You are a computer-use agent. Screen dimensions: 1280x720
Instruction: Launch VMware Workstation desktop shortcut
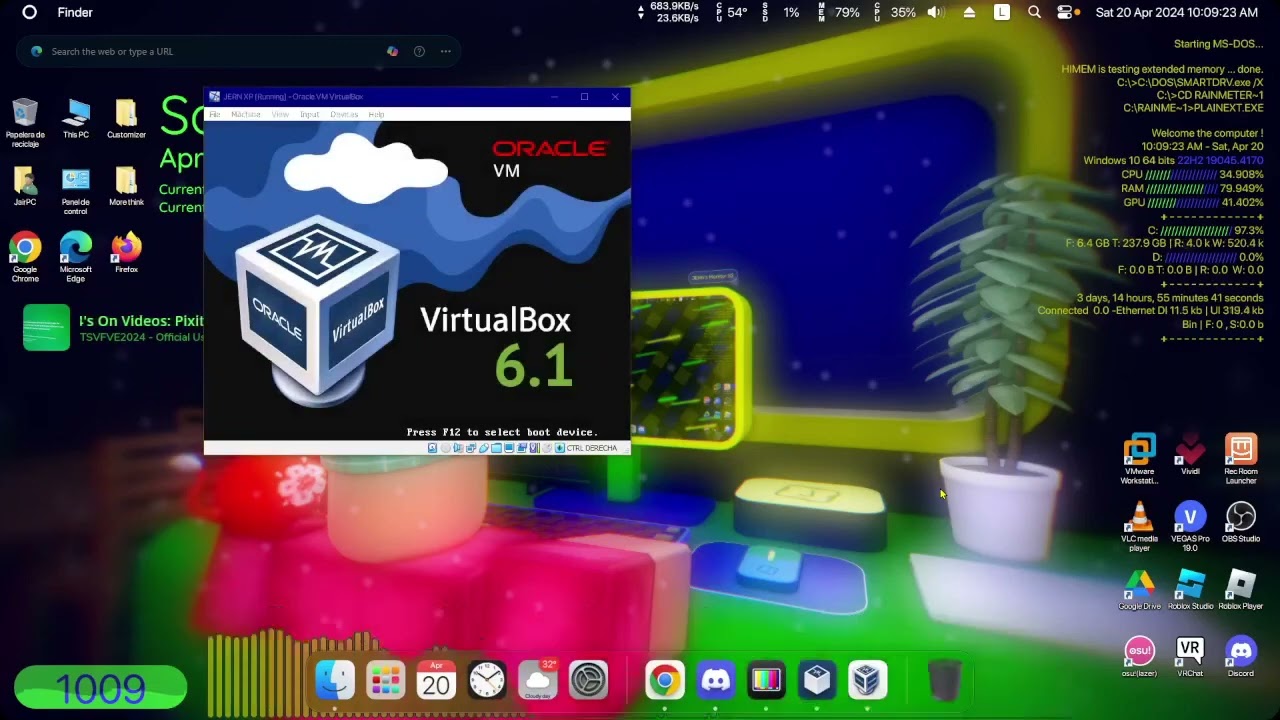(1139, 460)
